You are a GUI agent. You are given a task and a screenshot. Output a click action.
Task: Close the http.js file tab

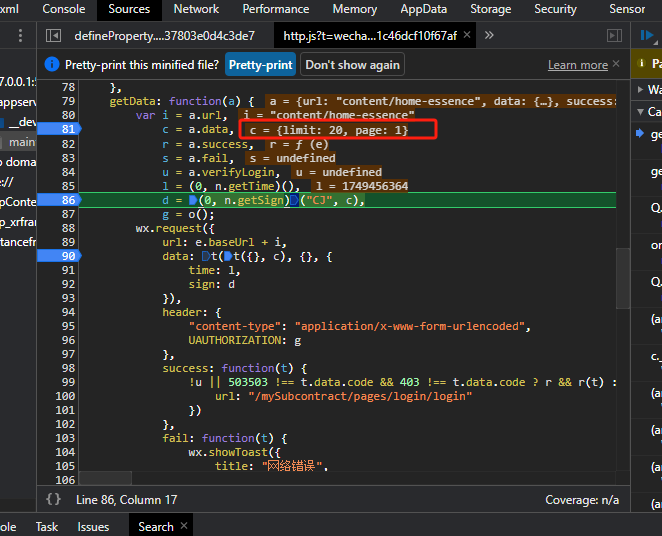click(x=467, y=35)
